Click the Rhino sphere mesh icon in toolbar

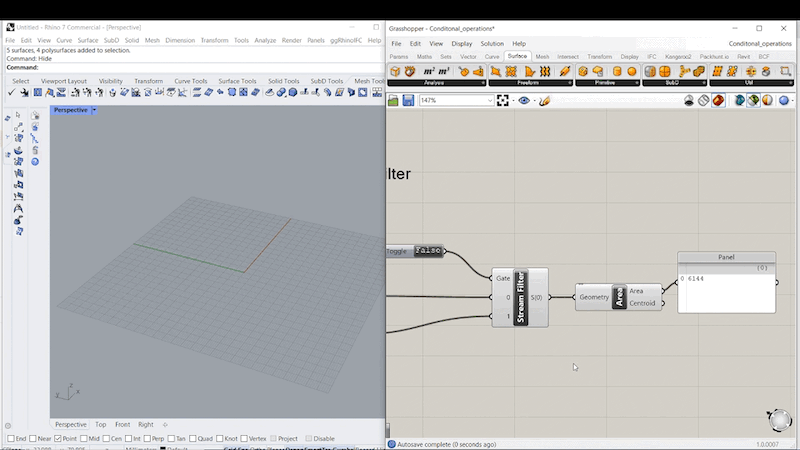pos(293,92)
